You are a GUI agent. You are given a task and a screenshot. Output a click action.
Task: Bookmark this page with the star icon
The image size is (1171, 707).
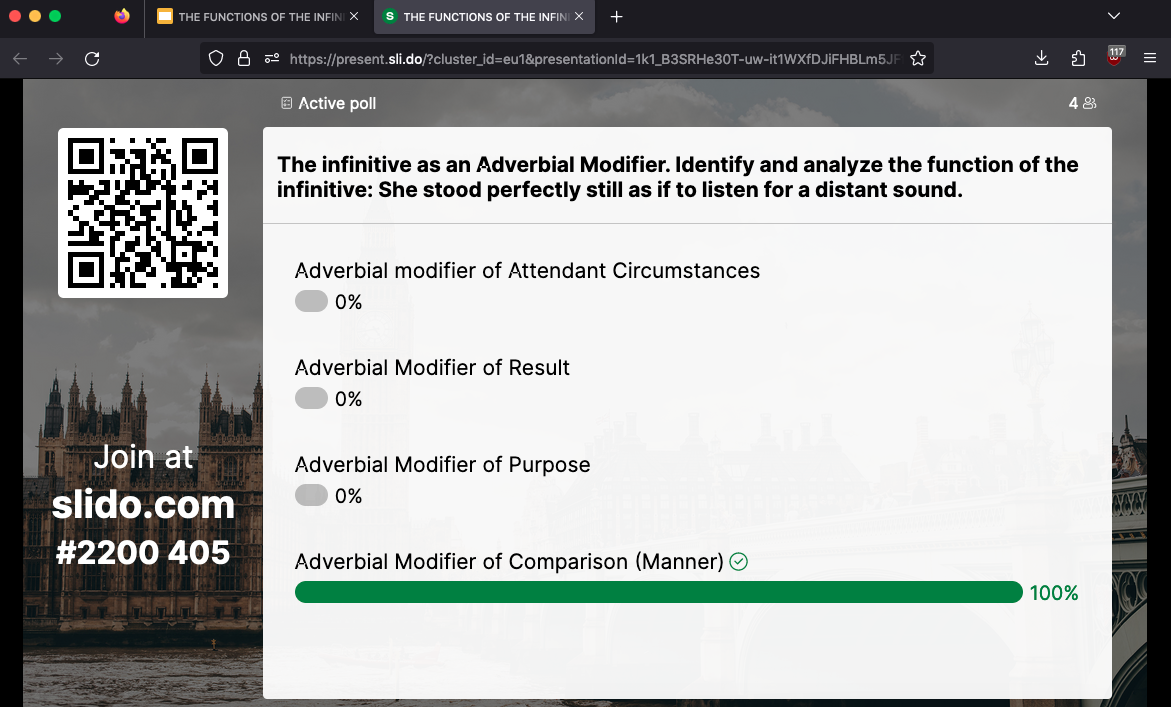(x=918, y=59)
